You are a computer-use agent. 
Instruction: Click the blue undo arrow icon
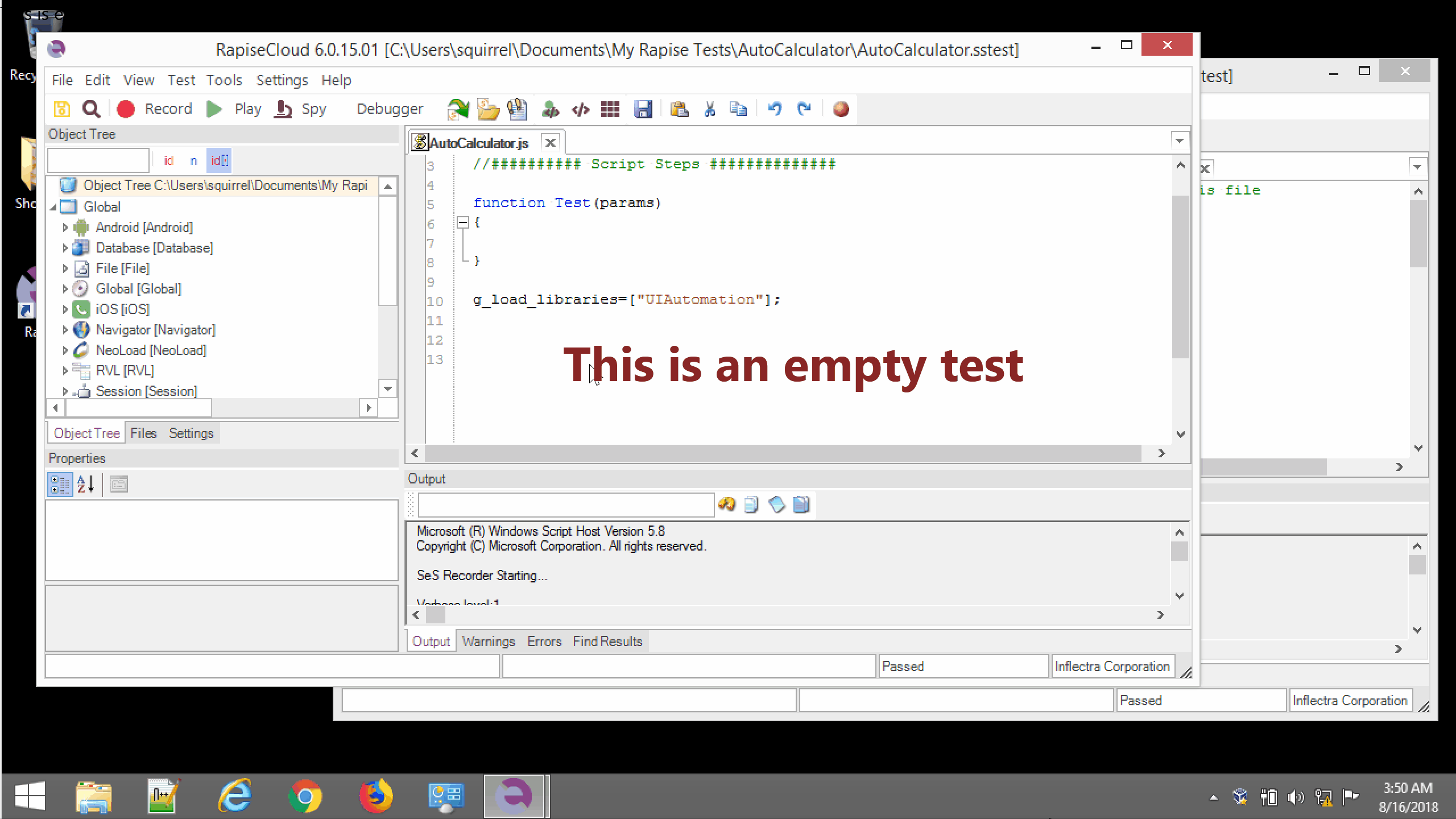tap(775, 109)
